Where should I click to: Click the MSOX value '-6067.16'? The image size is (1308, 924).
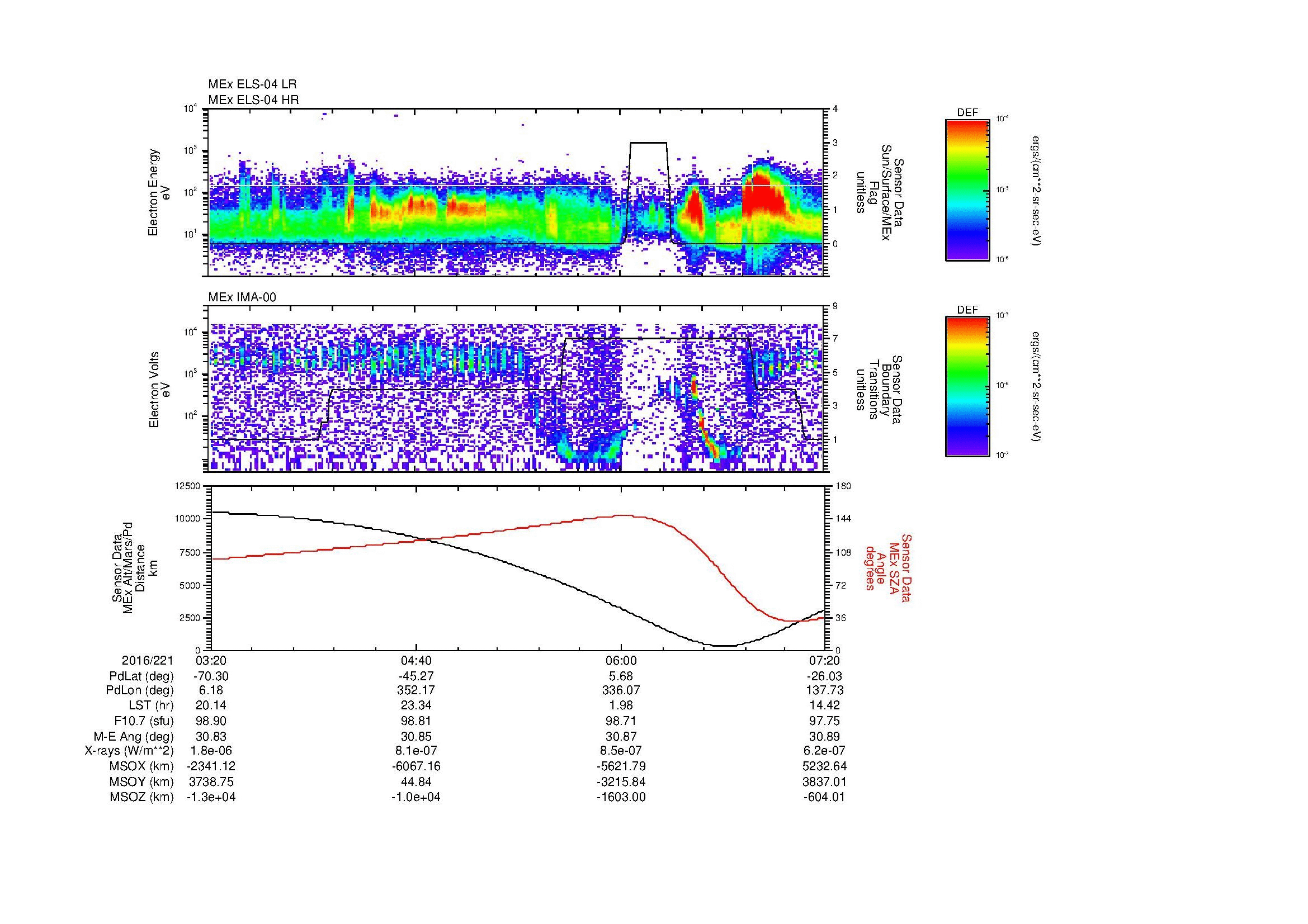tap(417, 766)
